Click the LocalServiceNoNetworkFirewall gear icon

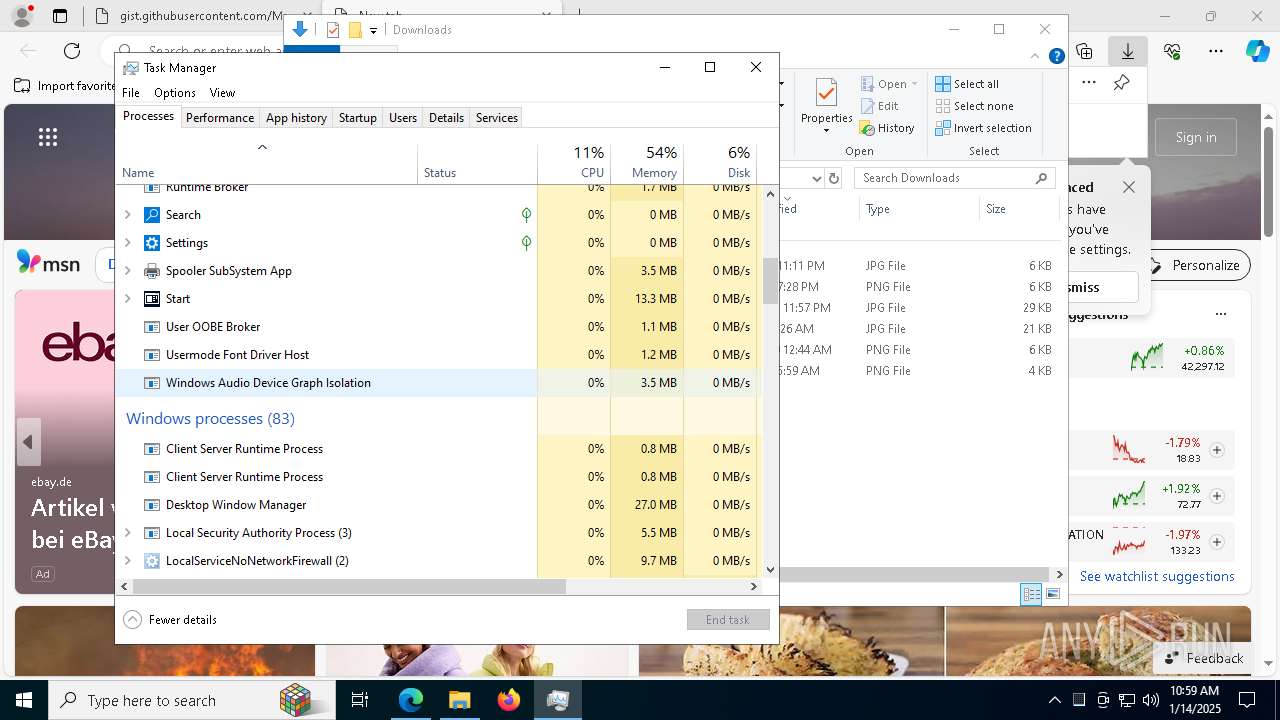(x=152, y=561)
